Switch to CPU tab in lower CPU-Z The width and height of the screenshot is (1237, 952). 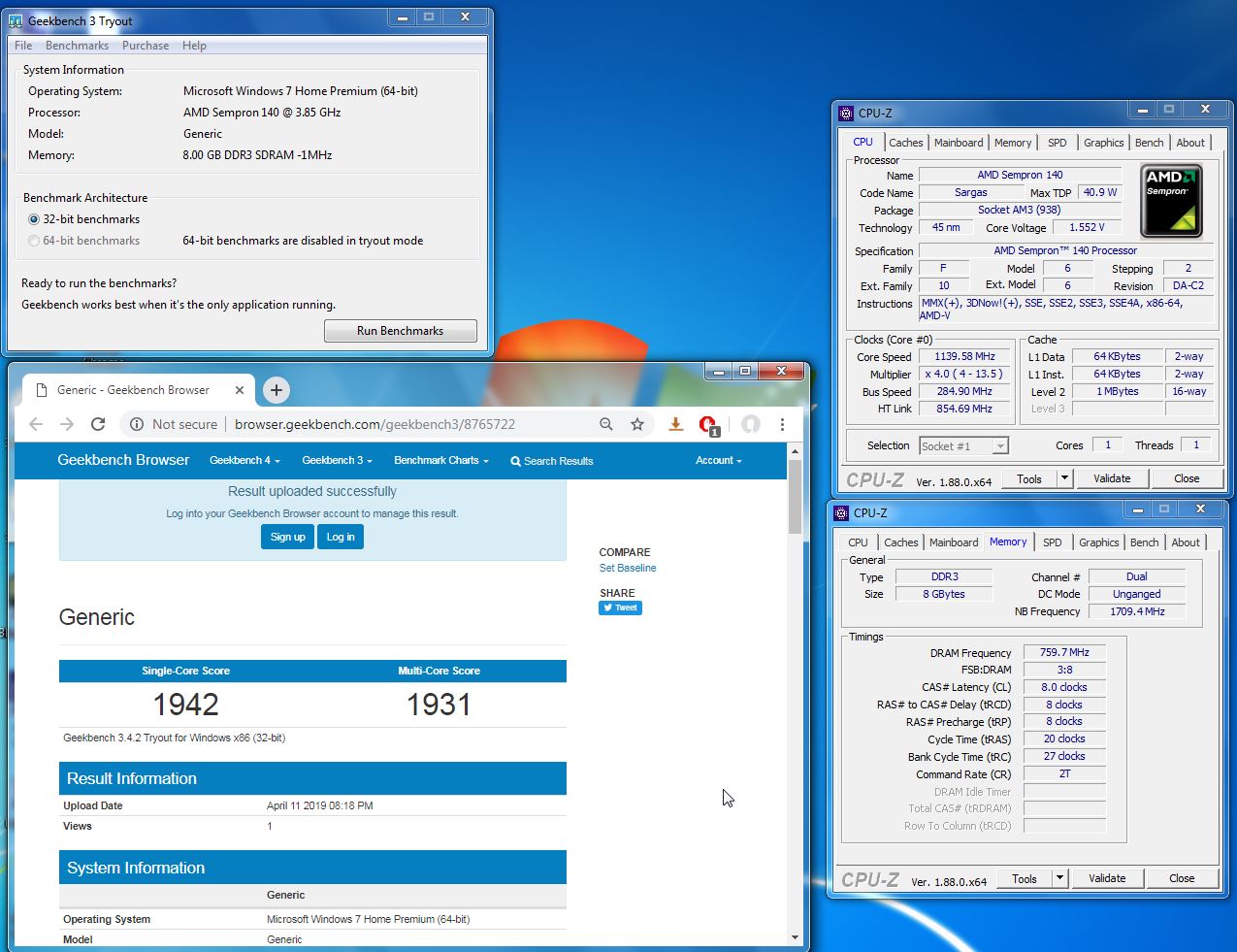(858, 542)
